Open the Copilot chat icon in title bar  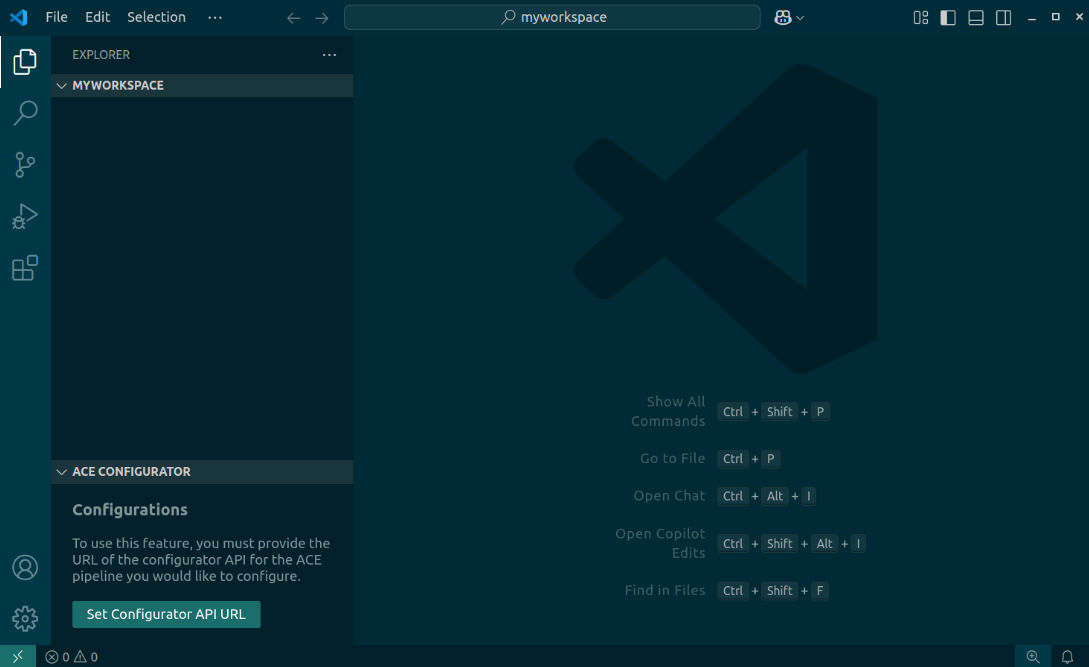(783, 18)
